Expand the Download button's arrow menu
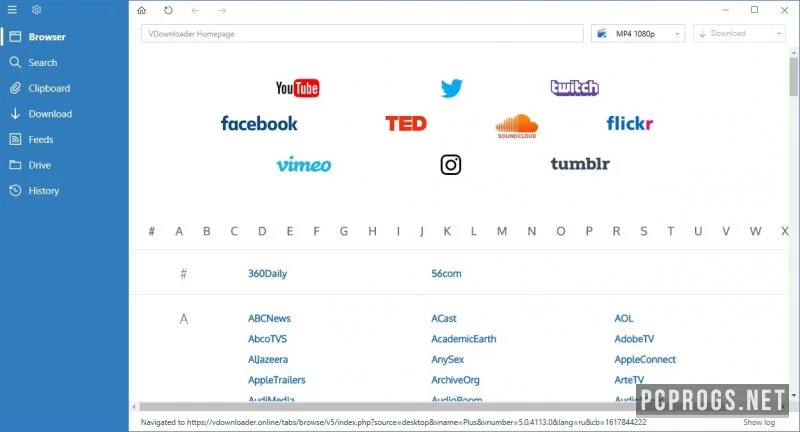 click(x=779, y=33)
